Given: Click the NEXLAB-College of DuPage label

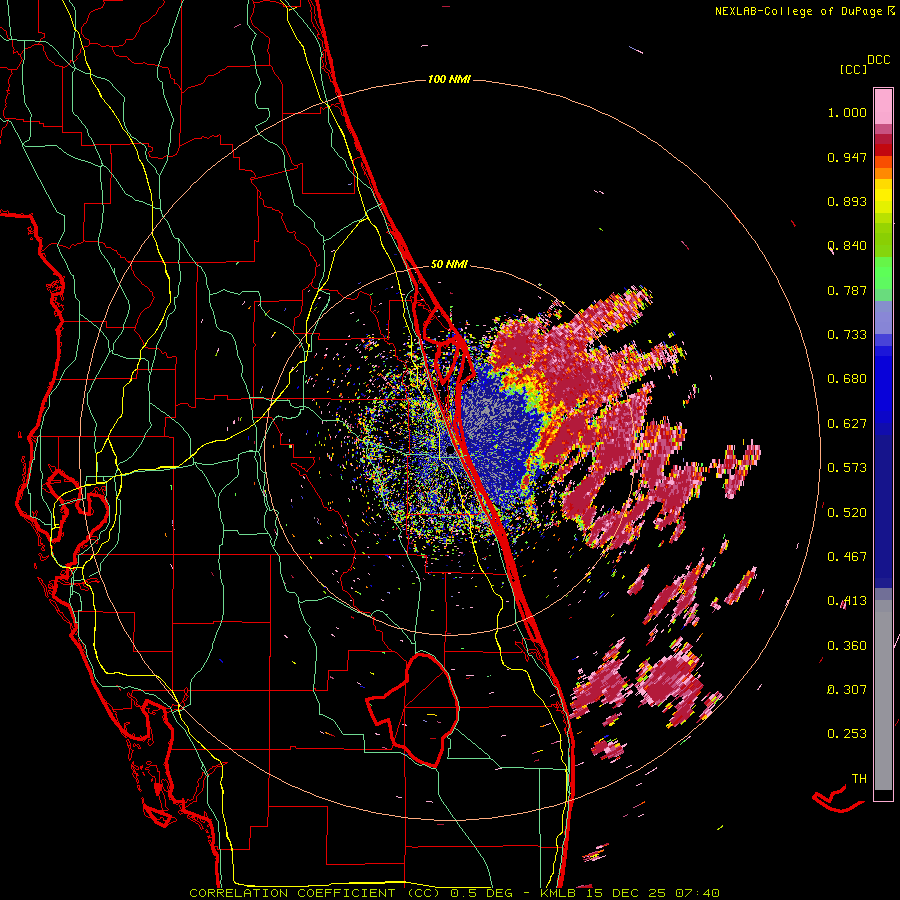Looking at the screenshot, I should pos(798,11).
